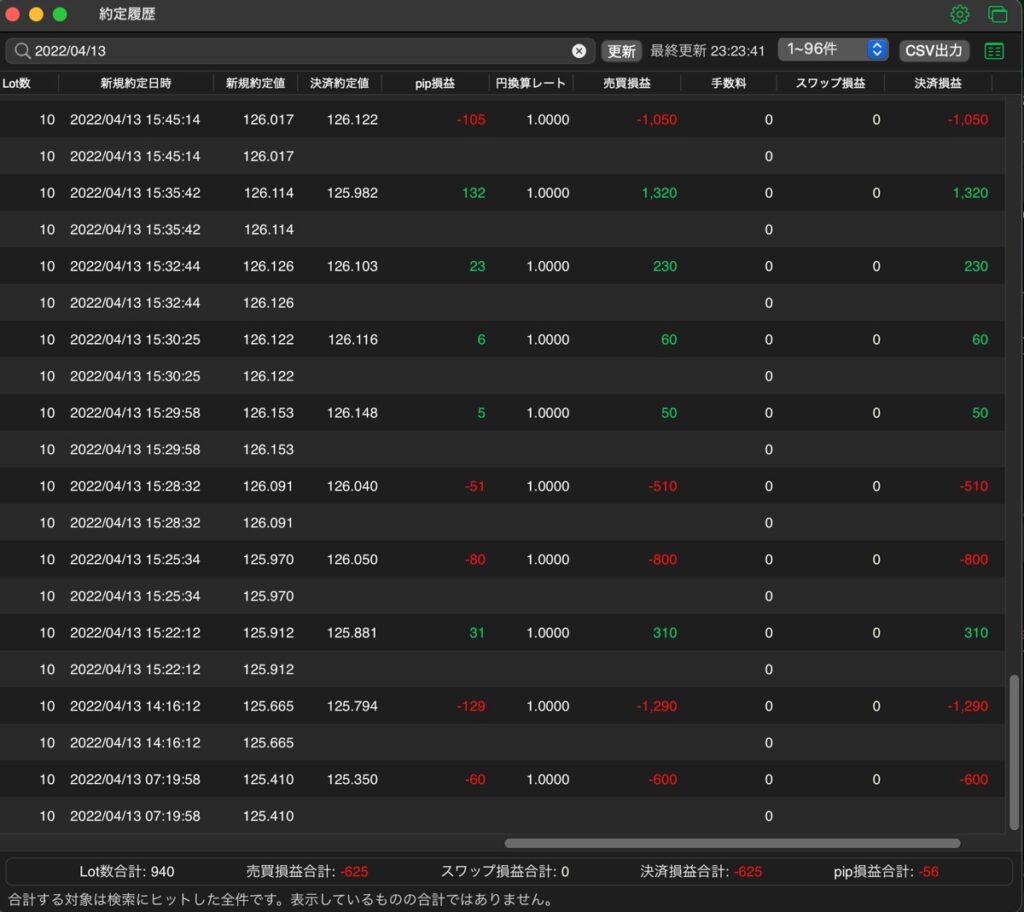Click the CSV出力 export button
The image size is (1024, 912).
pyautogui.click(x=934, y=51)
